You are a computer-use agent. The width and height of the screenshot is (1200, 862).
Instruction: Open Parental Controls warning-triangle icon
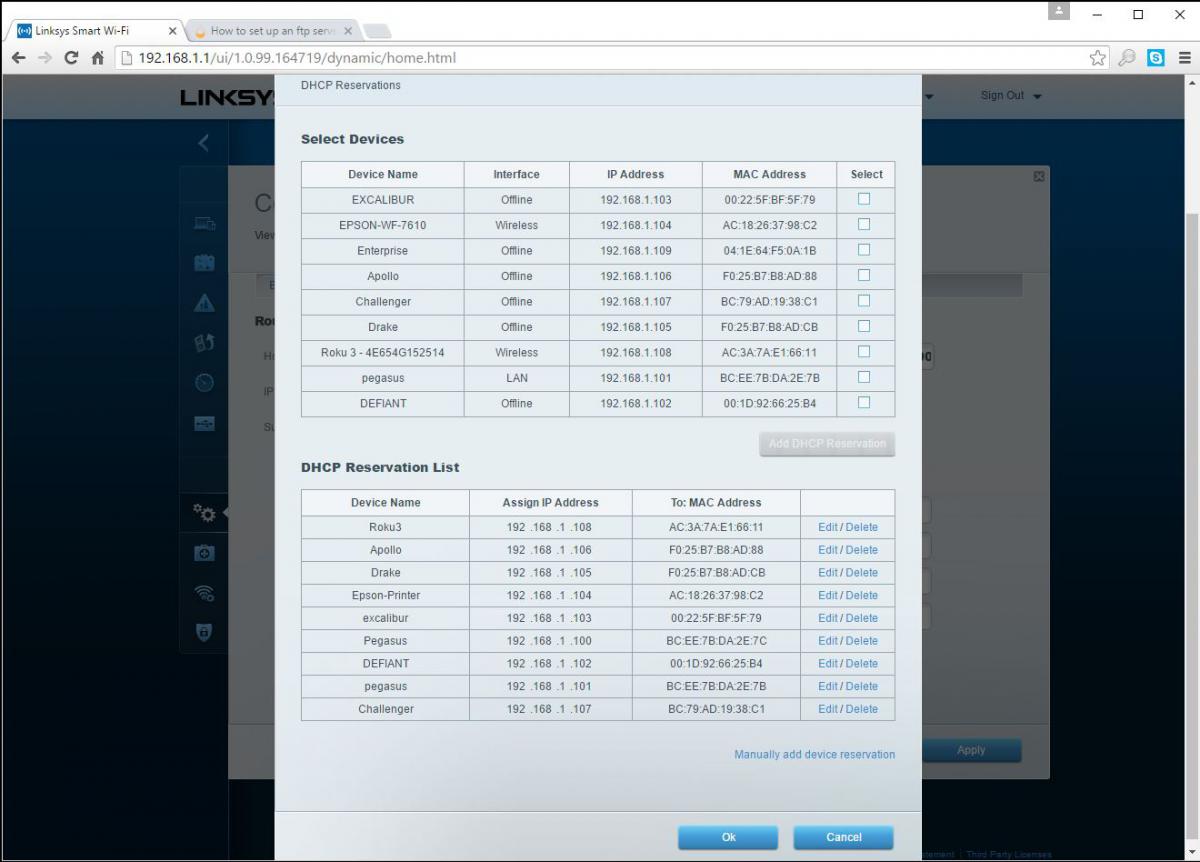pyautogui.click(x=204, y=303)
